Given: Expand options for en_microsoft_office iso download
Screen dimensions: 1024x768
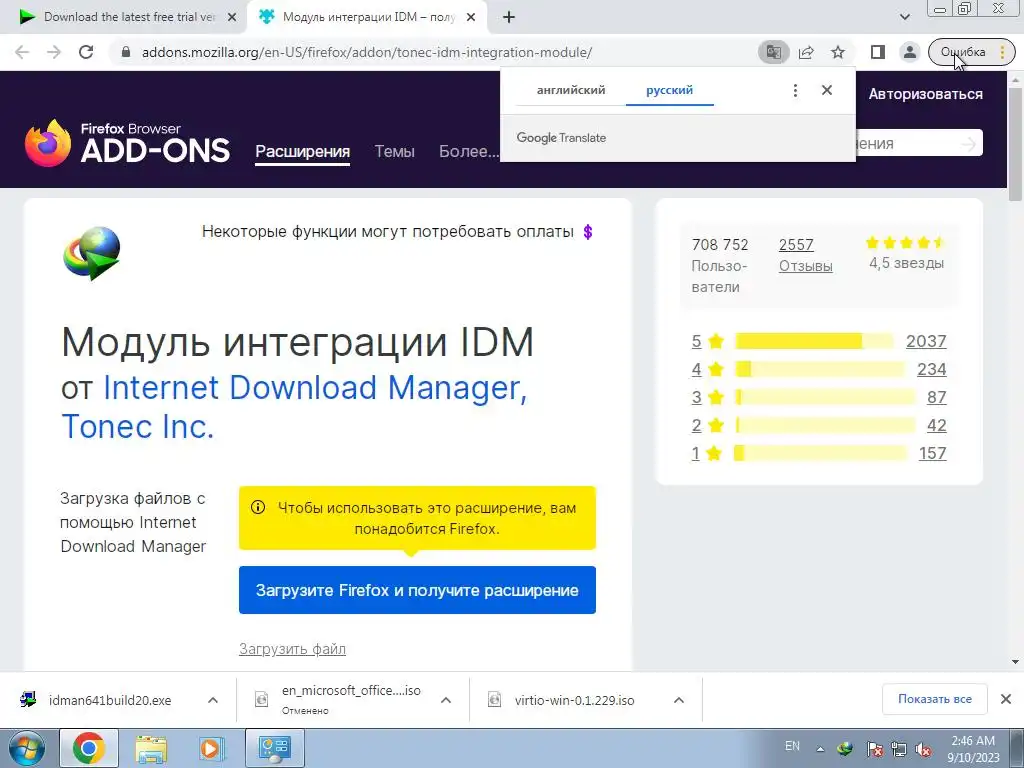Looking at the screenshot, I should (446, 700).
